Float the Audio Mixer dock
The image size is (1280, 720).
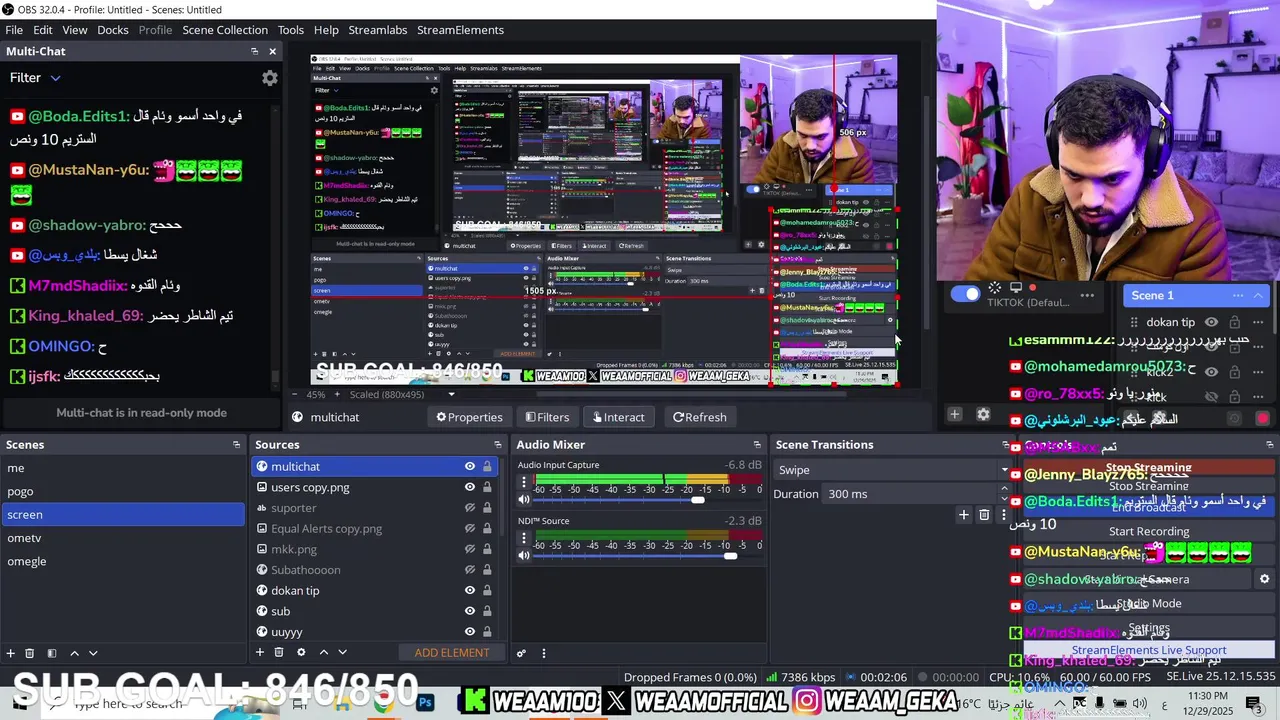[757, 445]
